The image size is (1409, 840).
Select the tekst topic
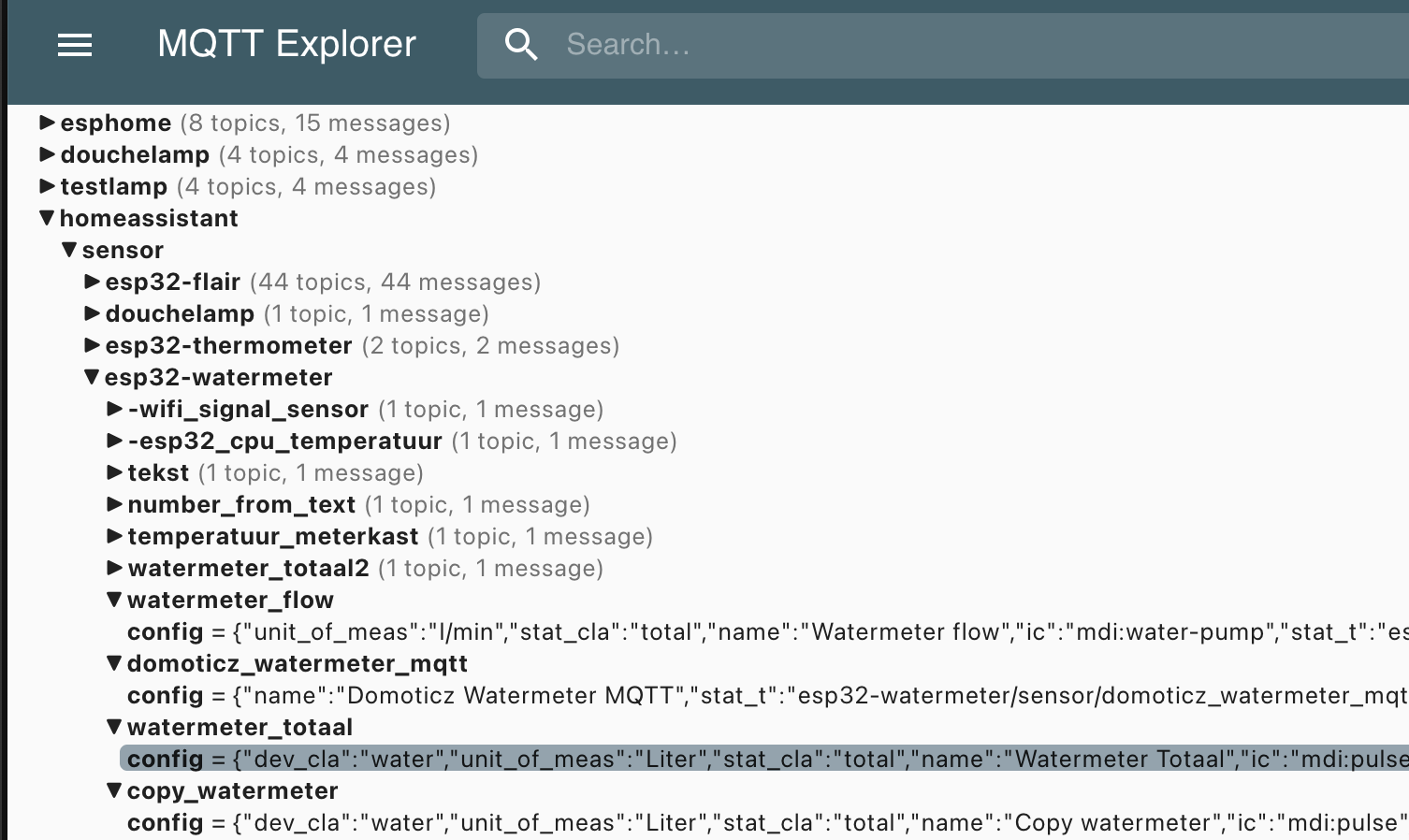pos(158,472)
